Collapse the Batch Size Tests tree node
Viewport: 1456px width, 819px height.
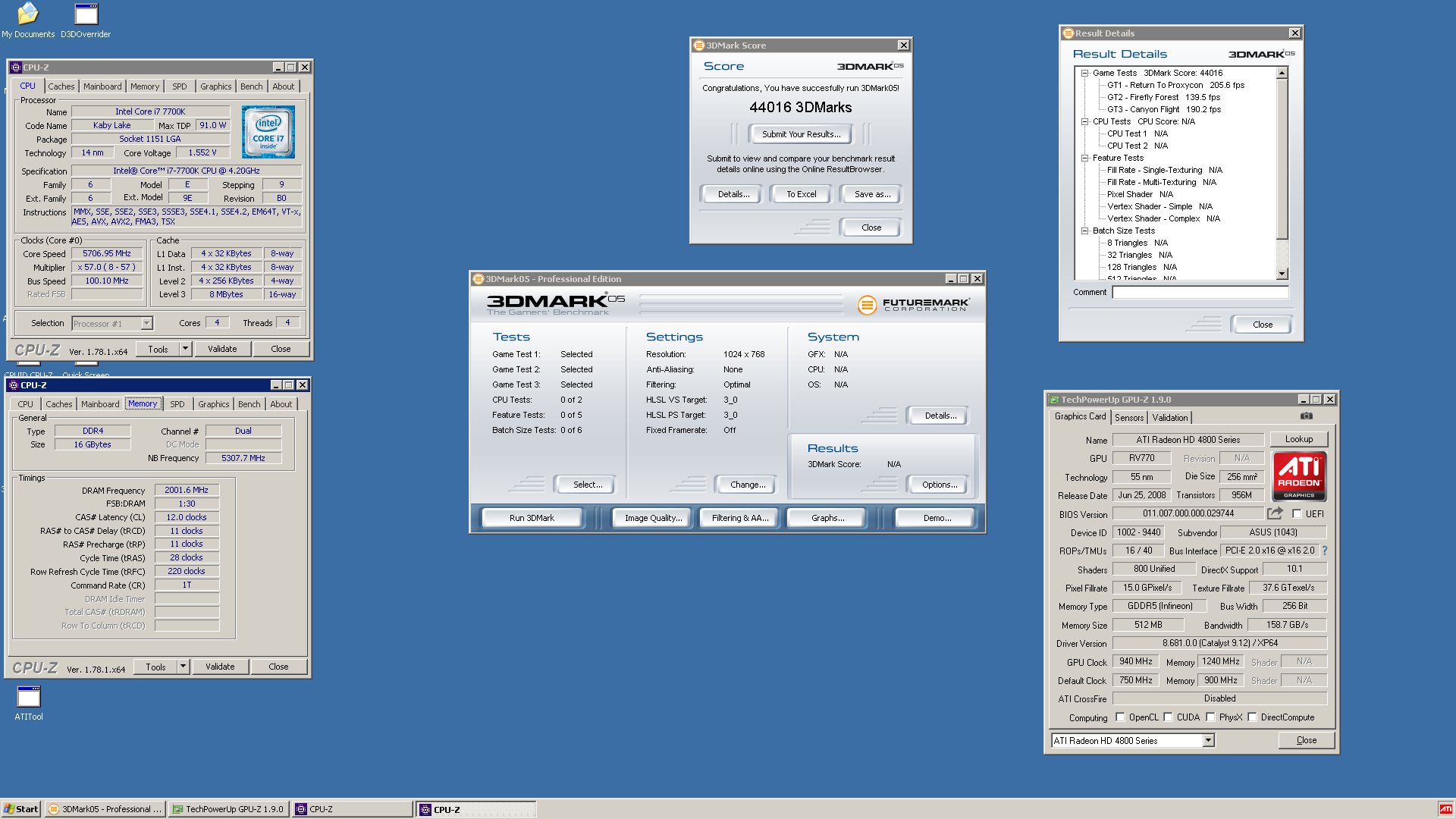click(x=1084, y=231)
